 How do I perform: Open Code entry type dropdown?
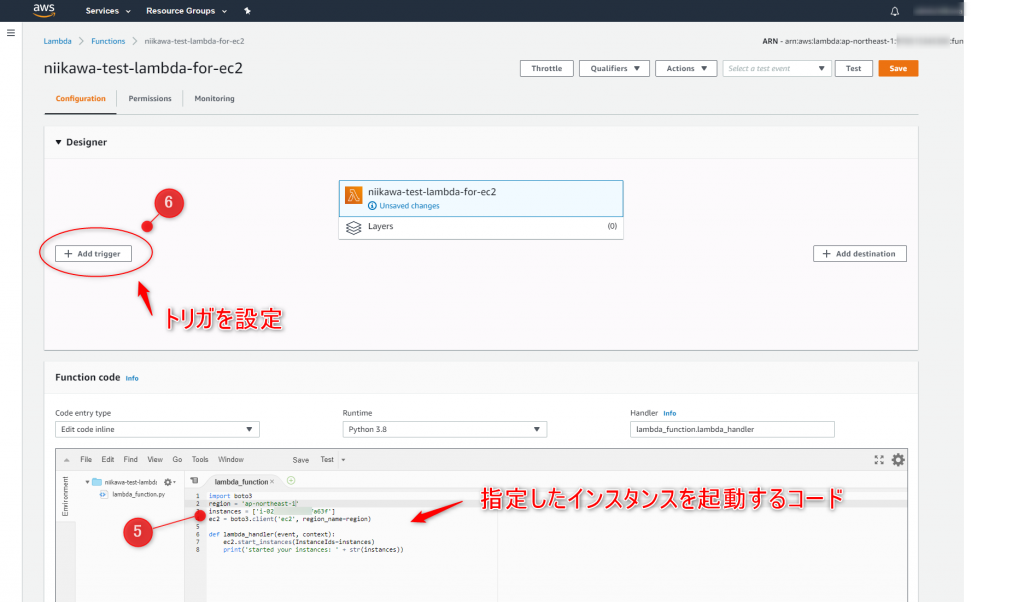click(x=157, y=429)
